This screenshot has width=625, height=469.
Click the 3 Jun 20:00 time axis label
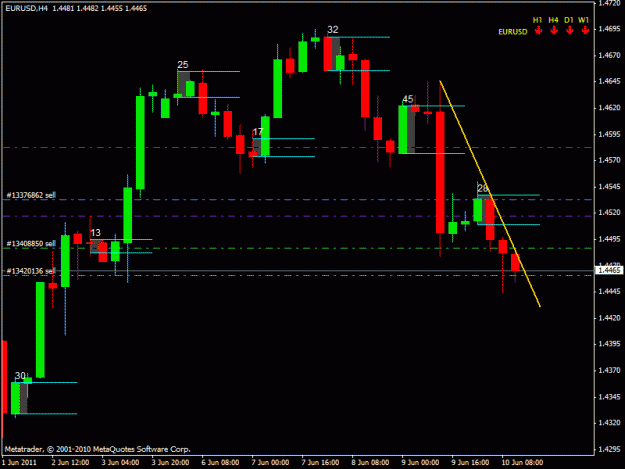(170, 463)
